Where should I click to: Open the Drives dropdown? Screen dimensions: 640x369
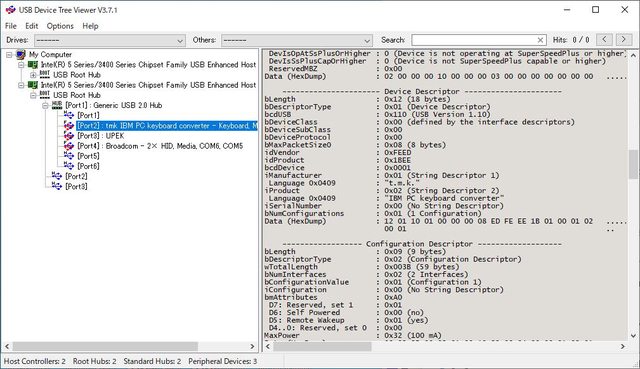click(110, 40)
